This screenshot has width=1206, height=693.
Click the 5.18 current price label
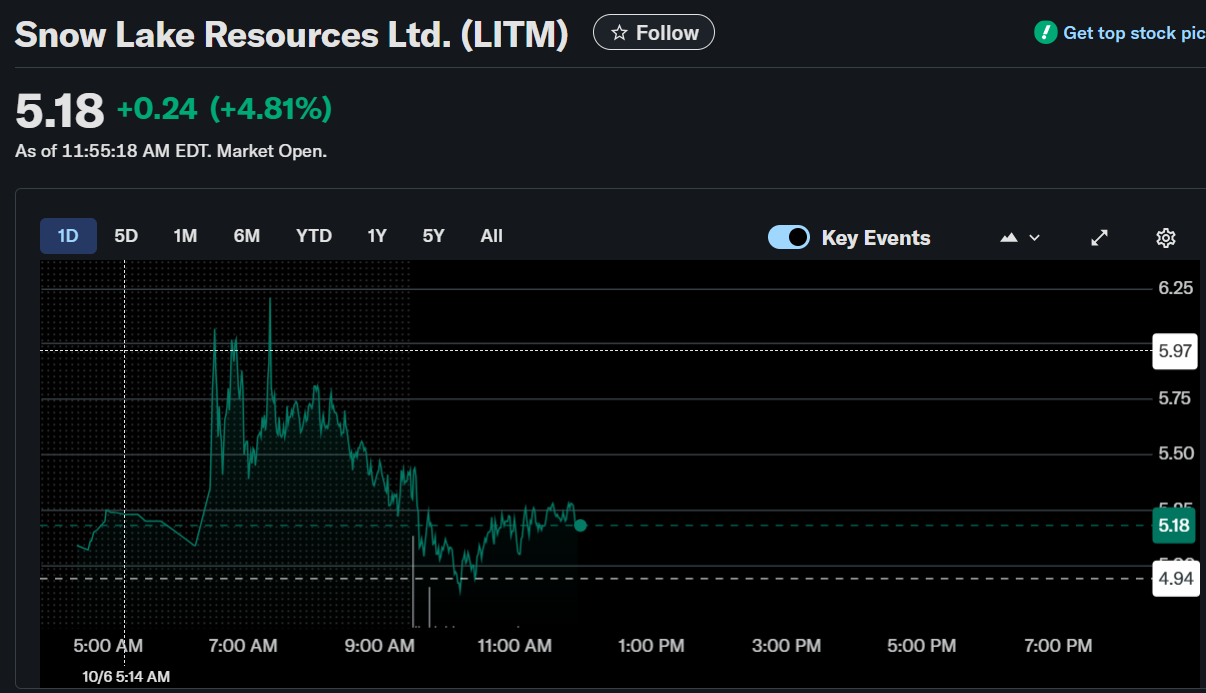click(x=1174, y=525)
